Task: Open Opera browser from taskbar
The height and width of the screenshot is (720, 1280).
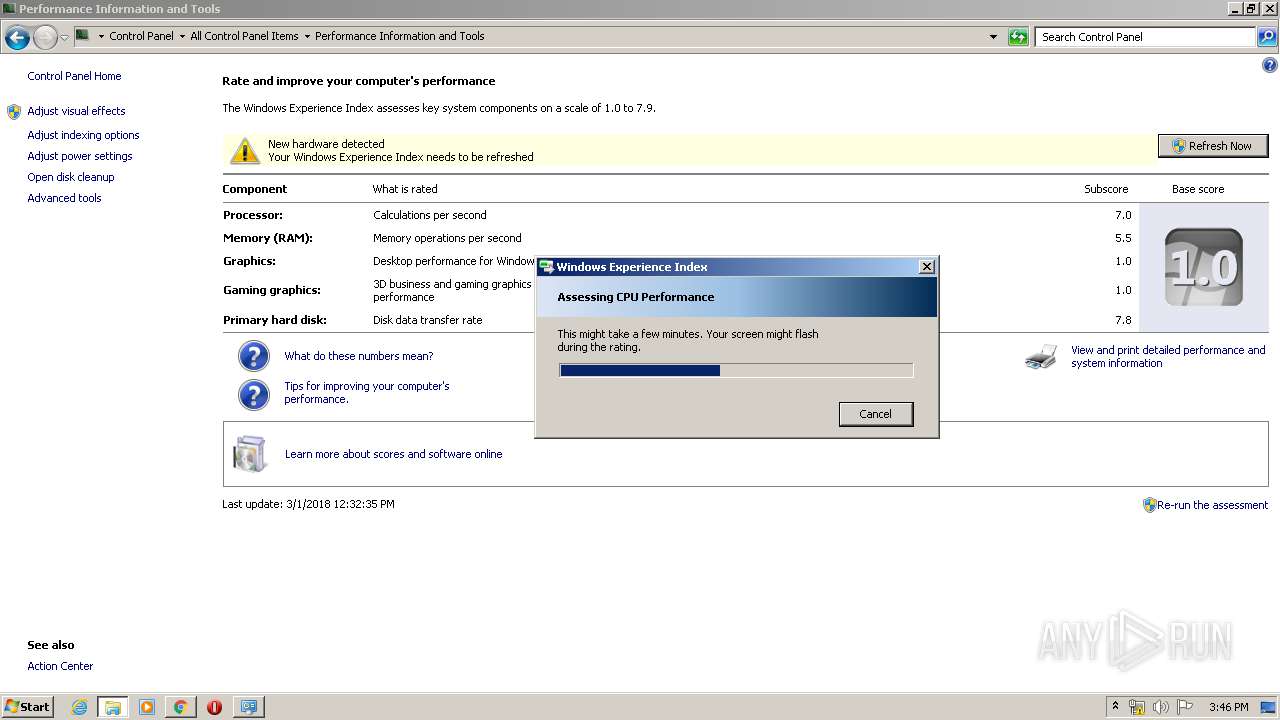Action: pyautogui.click(x=214, y=707)
